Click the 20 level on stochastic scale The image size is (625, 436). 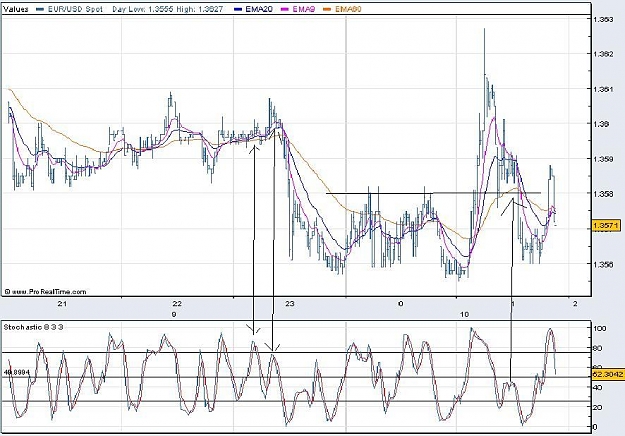pyautogui.click(x=598, y=407)
